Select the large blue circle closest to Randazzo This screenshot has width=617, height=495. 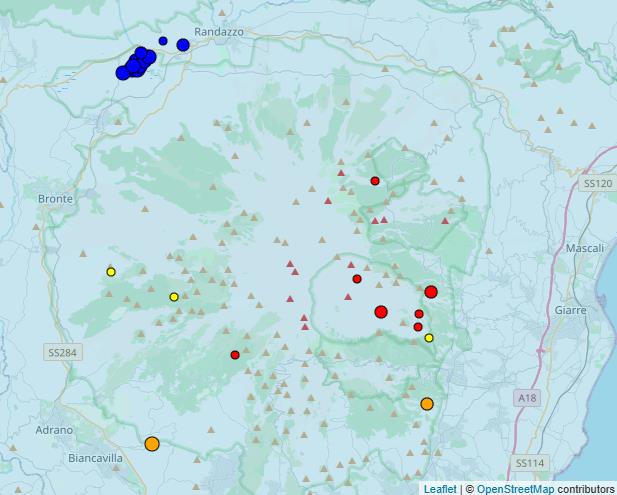[x=183, y=45]
